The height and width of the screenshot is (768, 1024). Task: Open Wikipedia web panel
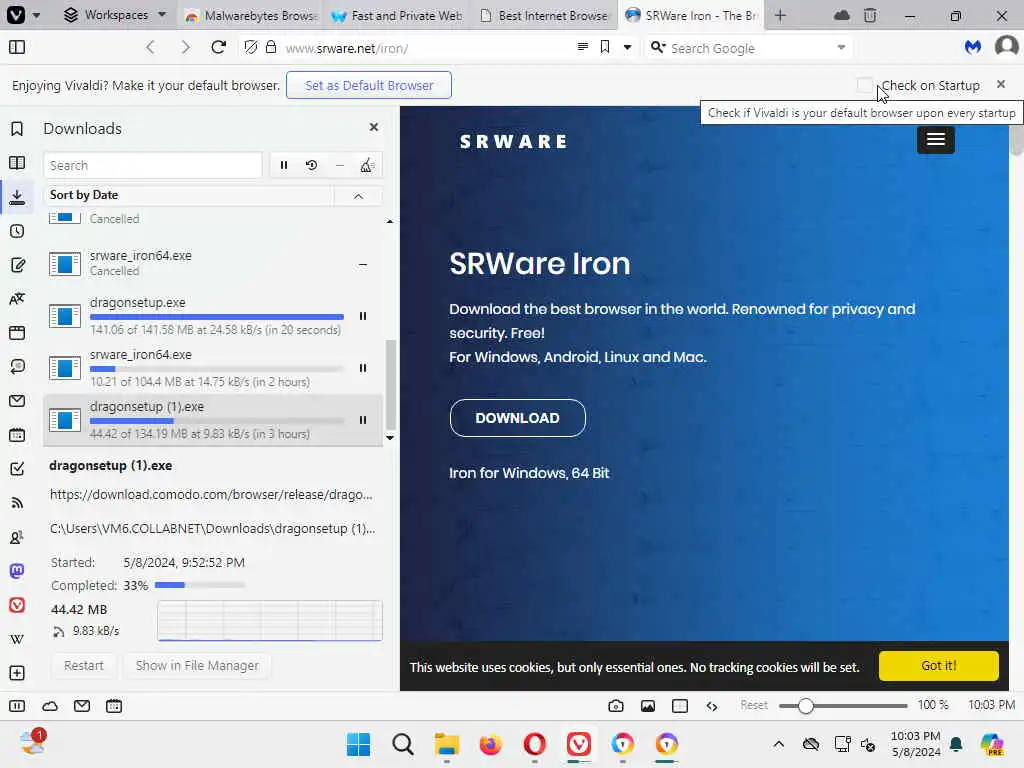(x=17, y=639)
